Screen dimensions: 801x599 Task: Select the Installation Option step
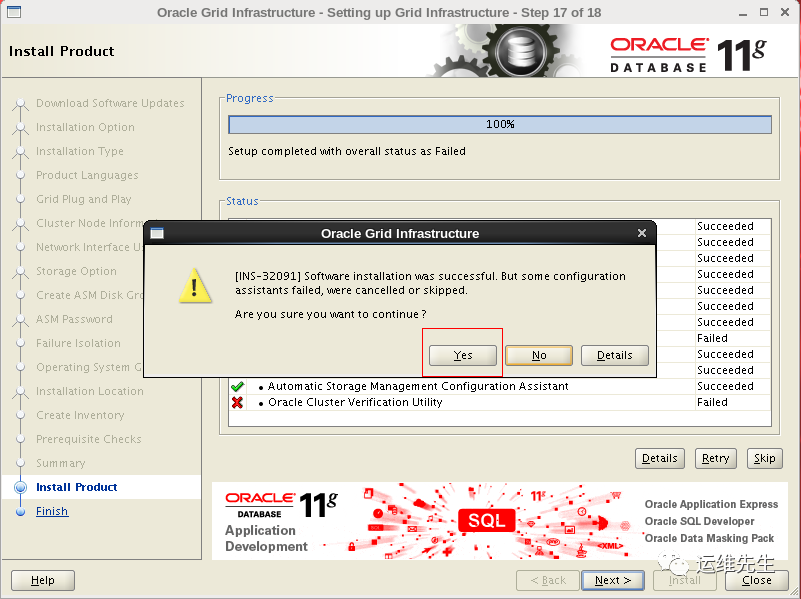[85, 127]
